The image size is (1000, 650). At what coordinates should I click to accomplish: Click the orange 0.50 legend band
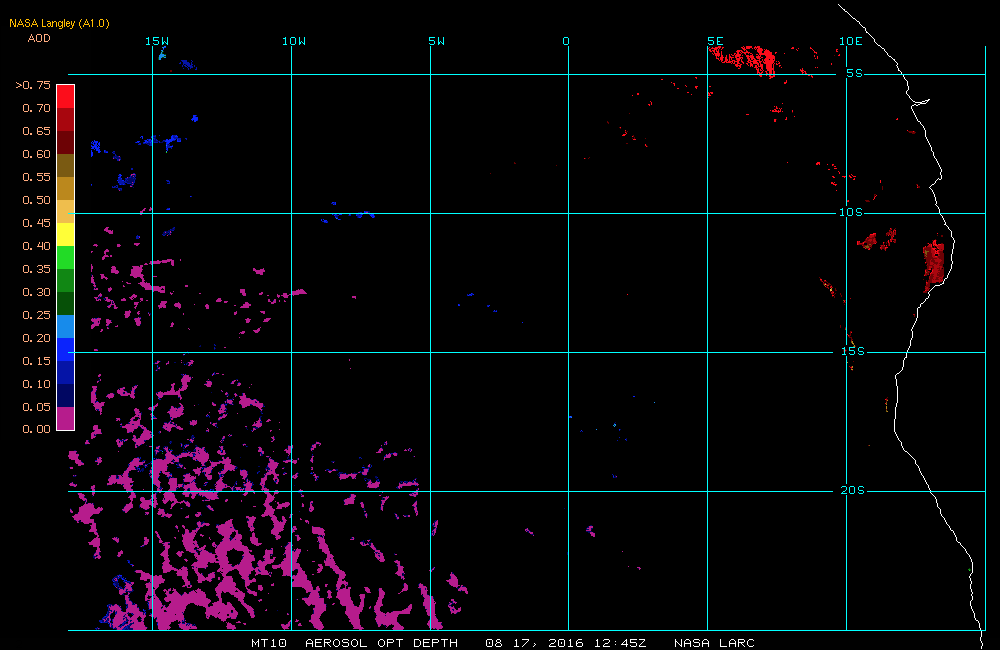pyautogui.click(x=66, y=188)
